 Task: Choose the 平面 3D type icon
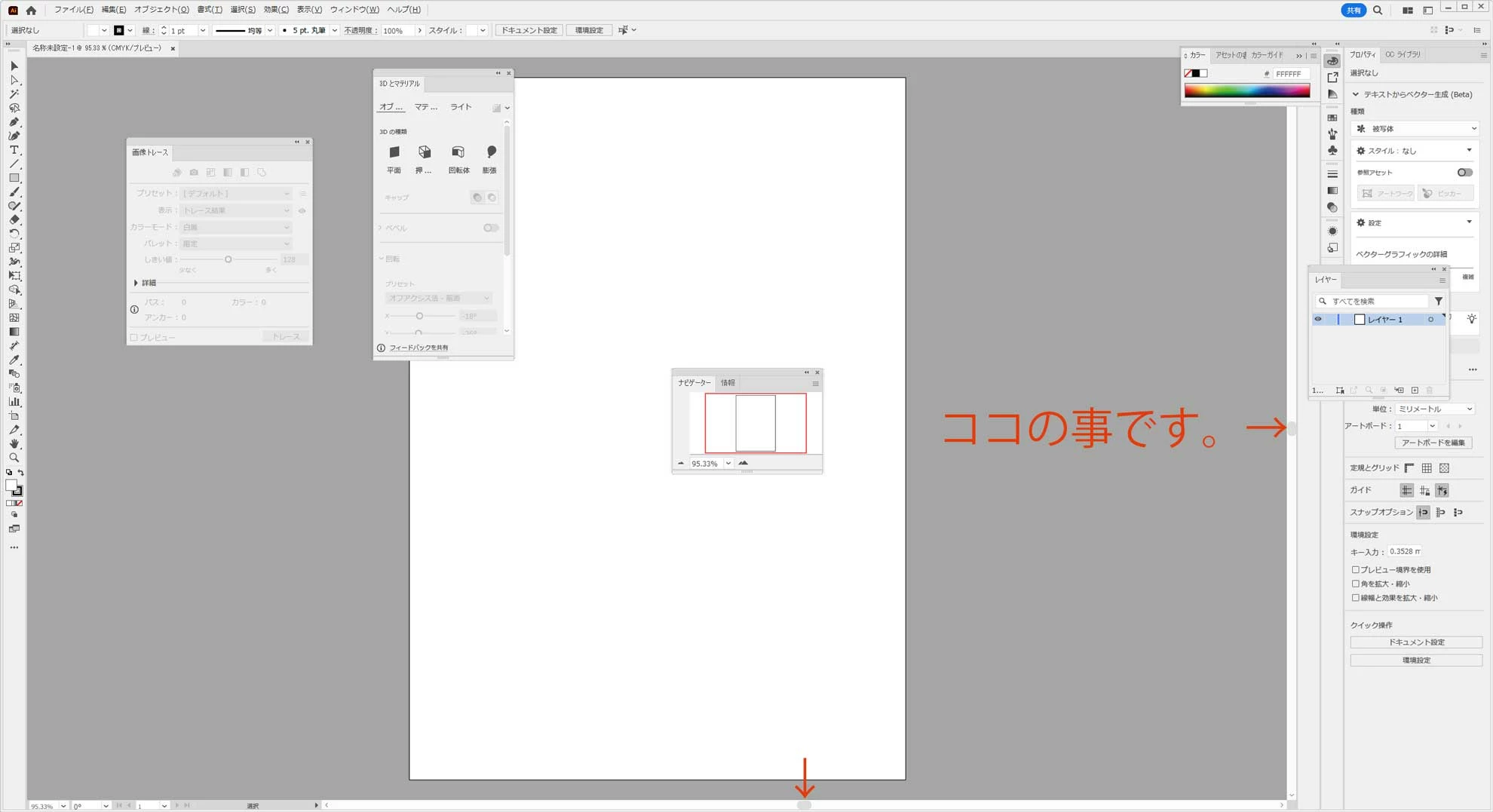click(394, 152)
